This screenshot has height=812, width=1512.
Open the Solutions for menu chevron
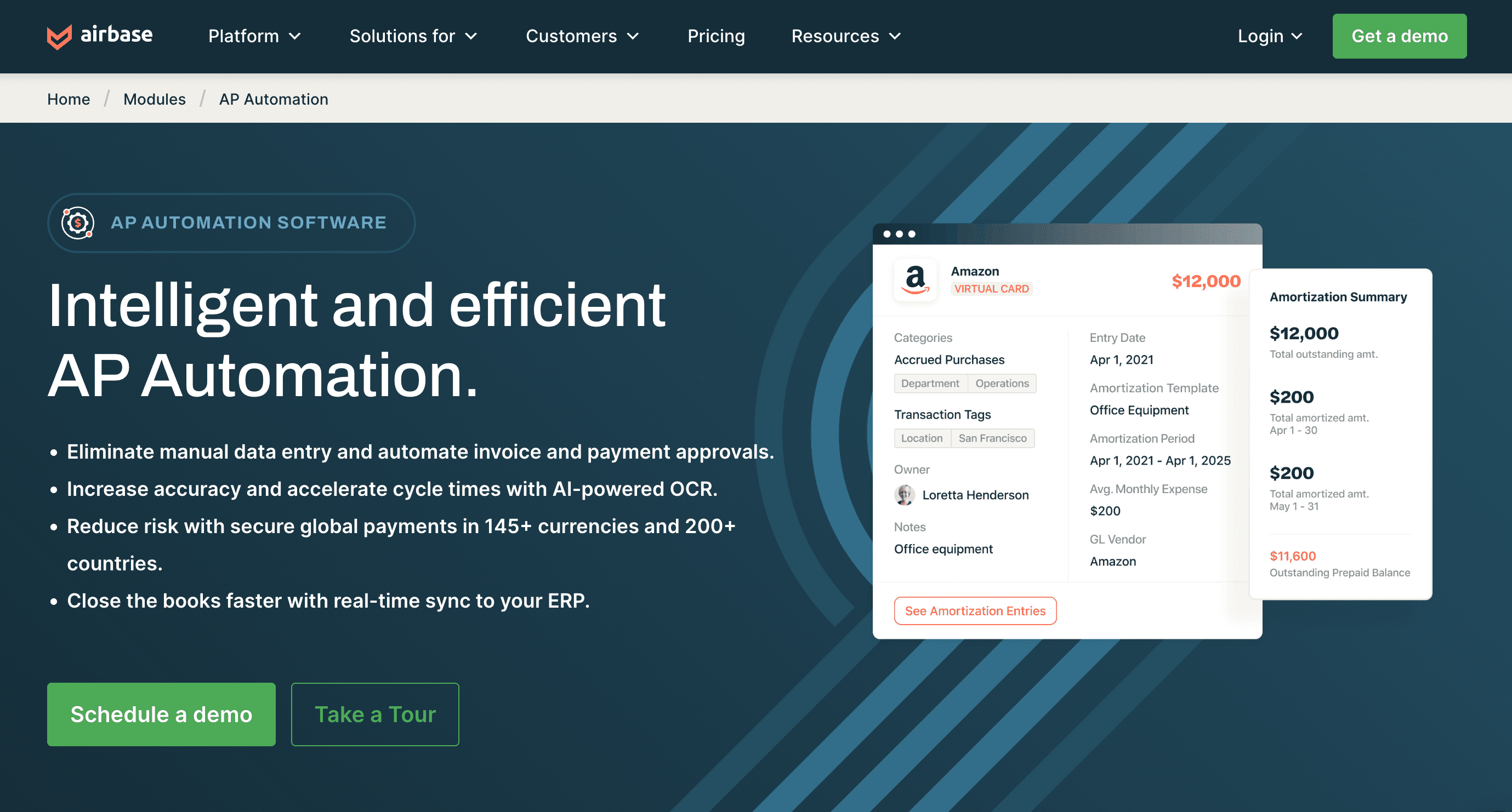[x=471, y=36]
